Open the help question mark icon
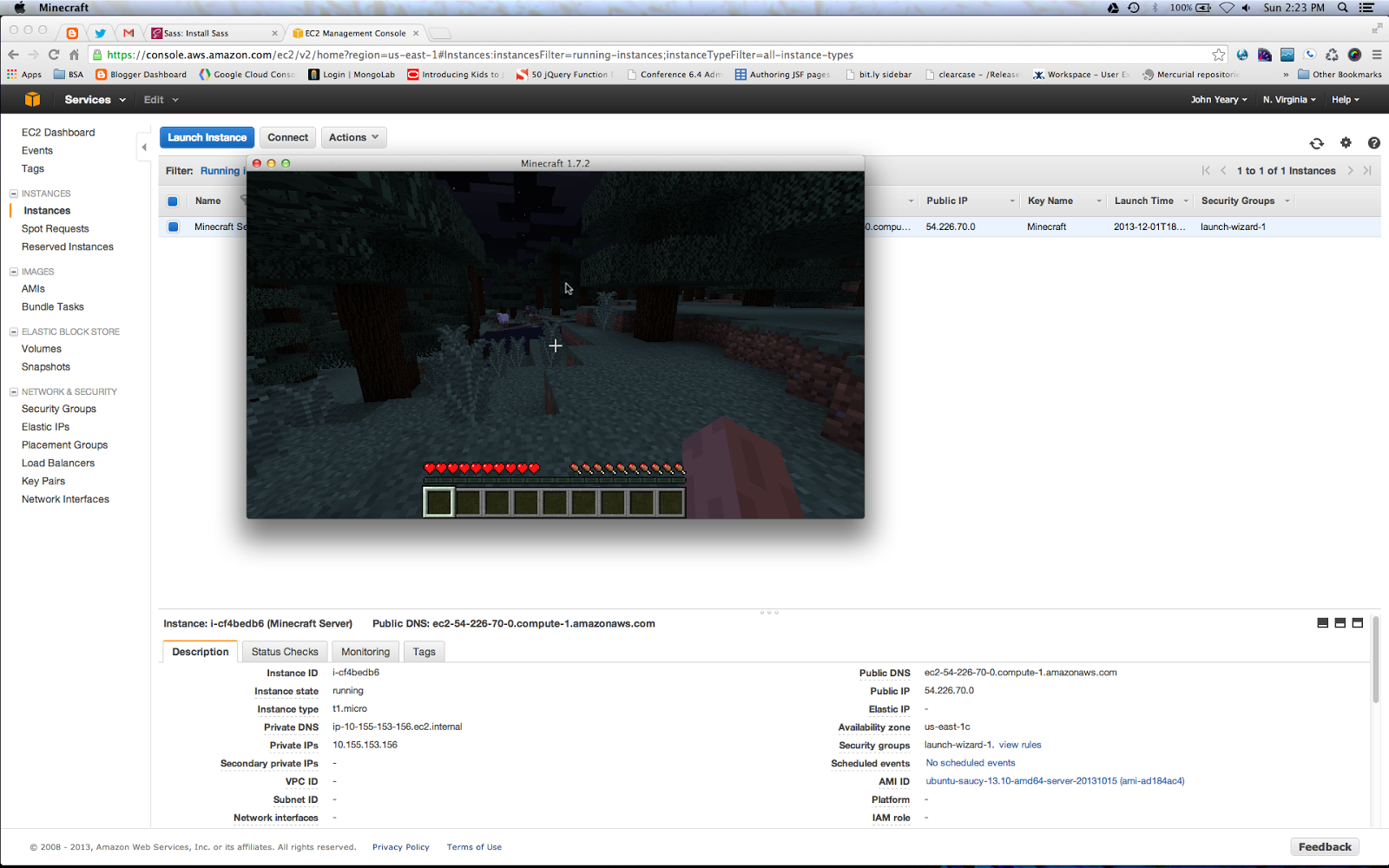 coord(1373,143)
